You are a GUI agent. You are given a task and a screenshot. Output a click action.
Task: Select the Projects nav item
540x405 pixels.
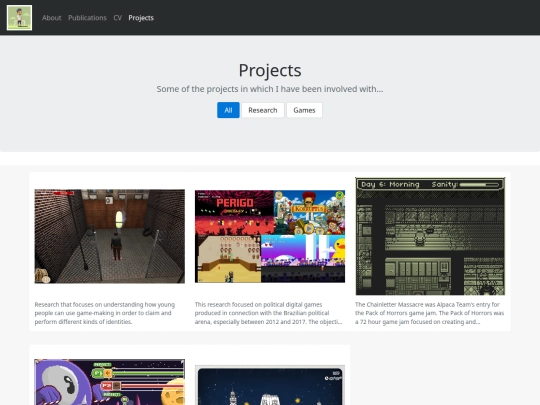(141, 18)
